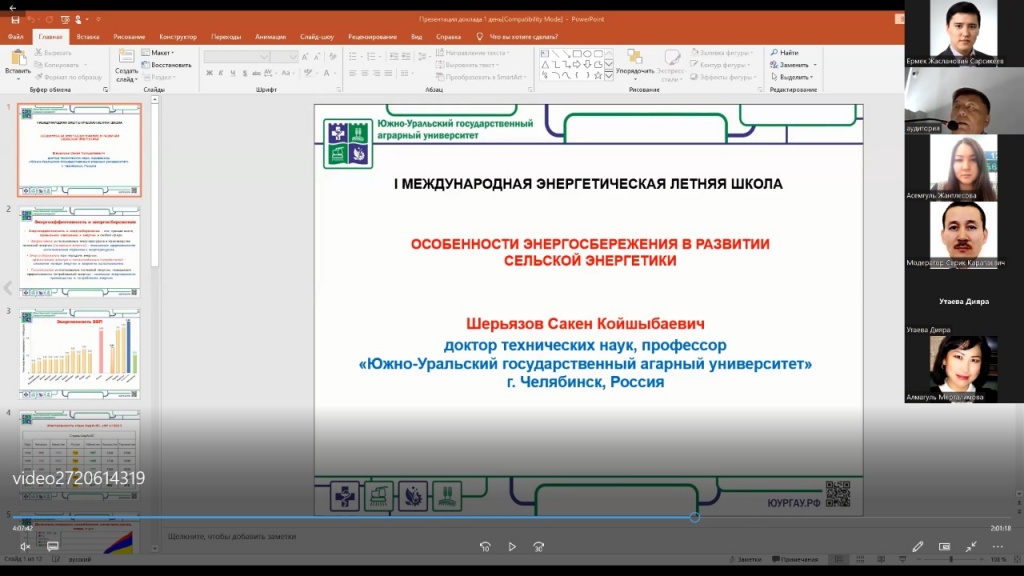
Task: Unmute the video player volume
Action: click(25, 546)
